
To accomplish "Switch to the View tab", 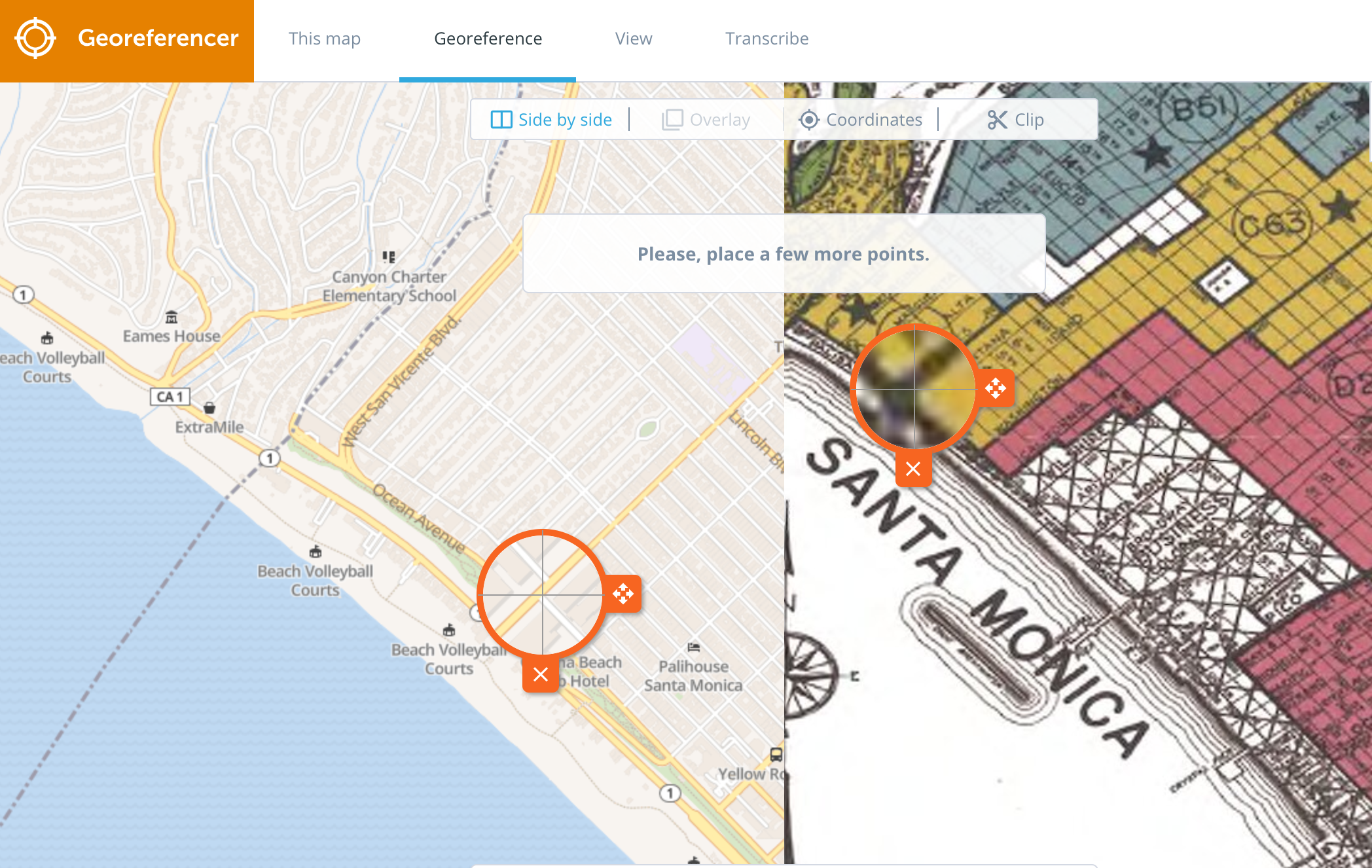I will tap(633, 39).
